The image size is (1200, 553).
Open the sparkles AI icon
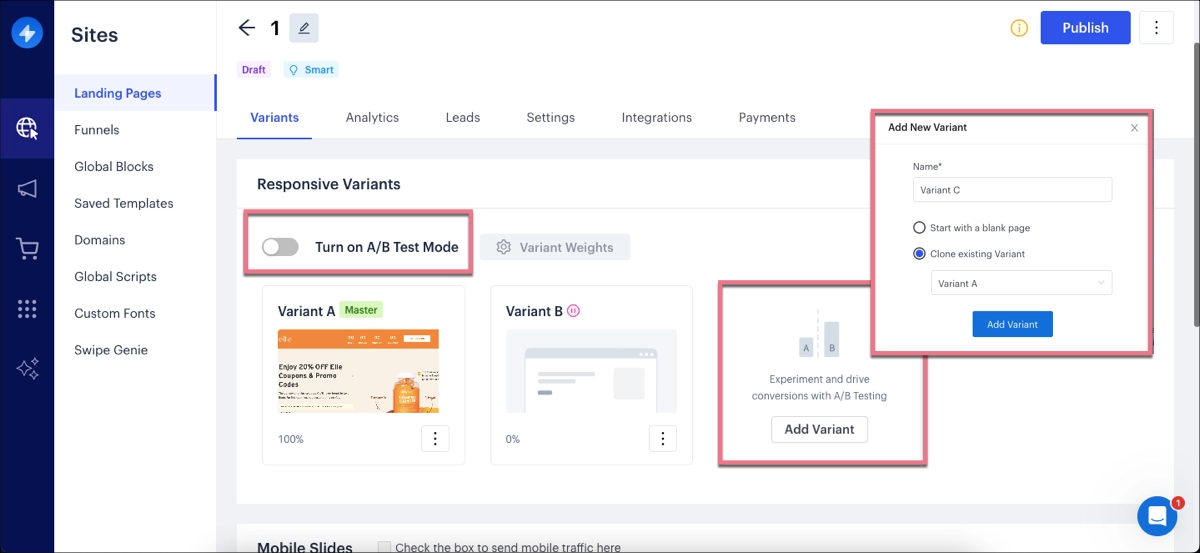pos(27,369)
